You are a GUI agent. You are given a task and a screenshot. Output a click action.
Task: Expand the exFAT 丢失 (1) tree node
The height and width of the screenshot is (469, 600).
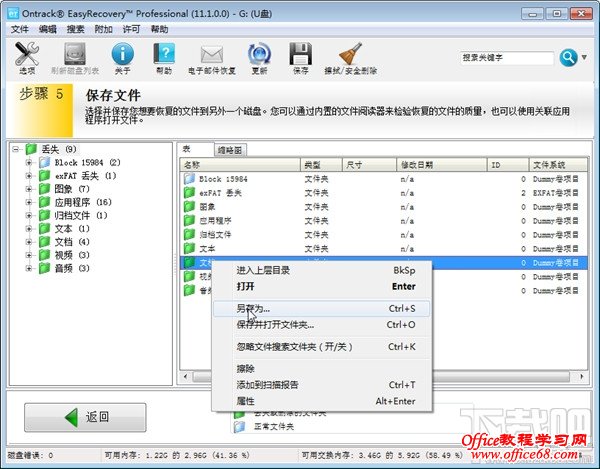point(29,176)
